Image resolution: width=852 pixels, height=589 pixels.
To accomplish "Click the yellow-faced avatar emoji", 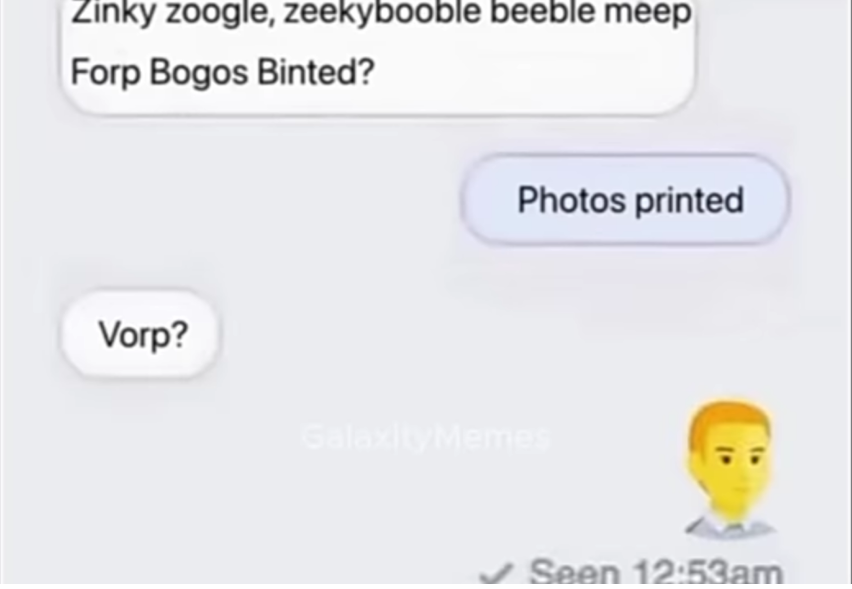I will (731, 470).
